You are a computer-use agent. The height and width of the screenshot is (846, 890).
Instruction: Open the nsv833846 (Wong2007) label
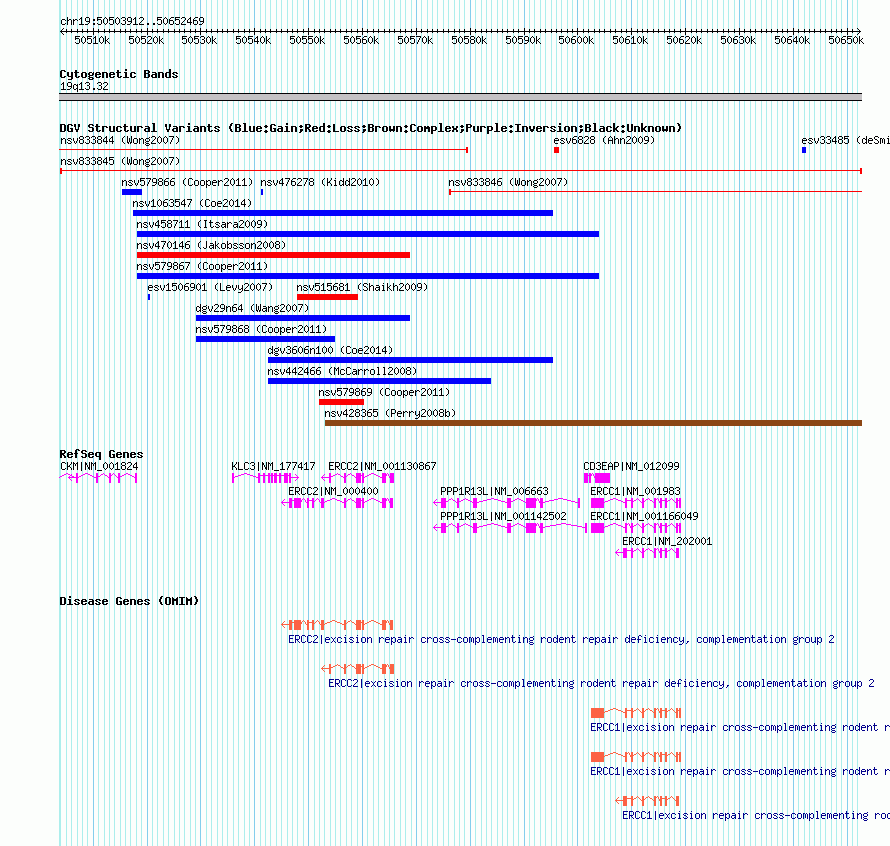pyautogui.click(x=508, y=182)
